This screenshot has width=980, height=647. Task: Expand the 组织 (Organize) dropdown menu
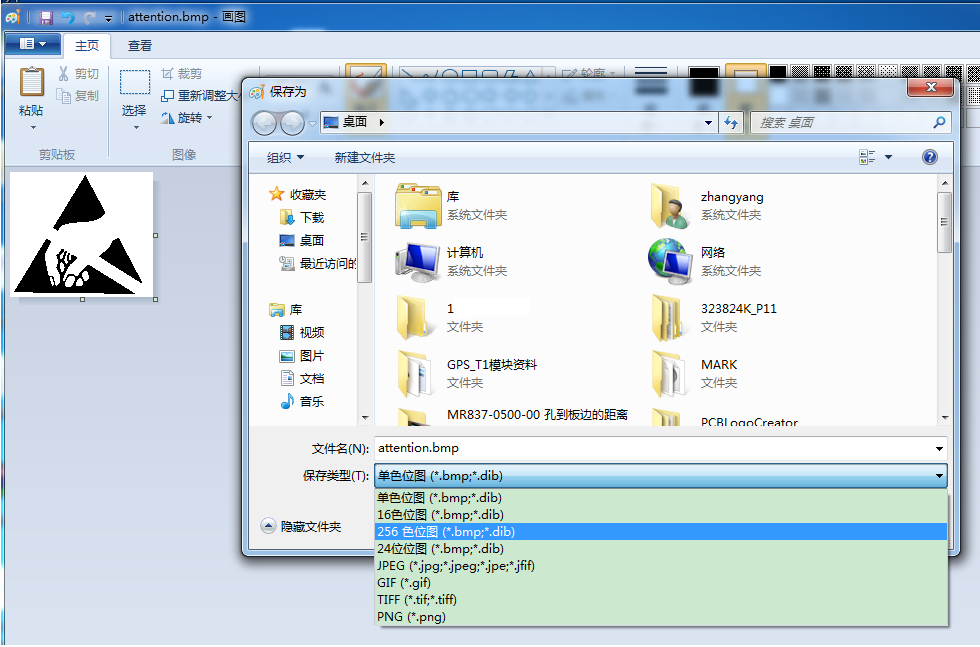pos(285,158)
